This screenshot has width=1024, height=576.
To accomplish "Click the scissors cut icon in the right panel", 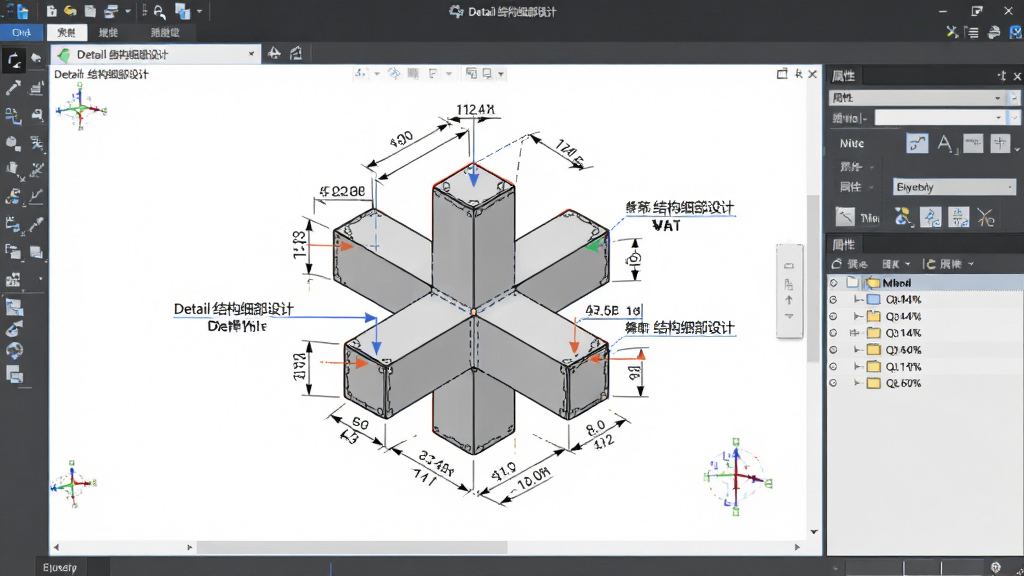I will (985, 217).
